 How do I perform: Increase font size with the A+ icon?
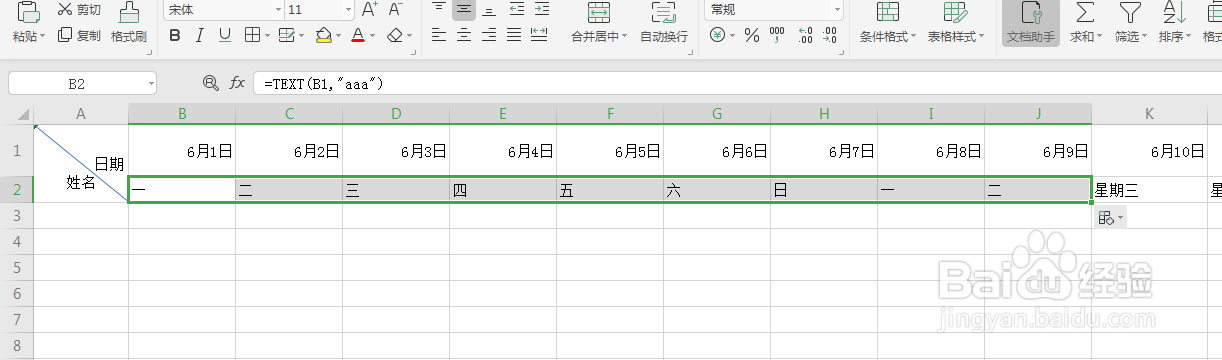point(369,10)
